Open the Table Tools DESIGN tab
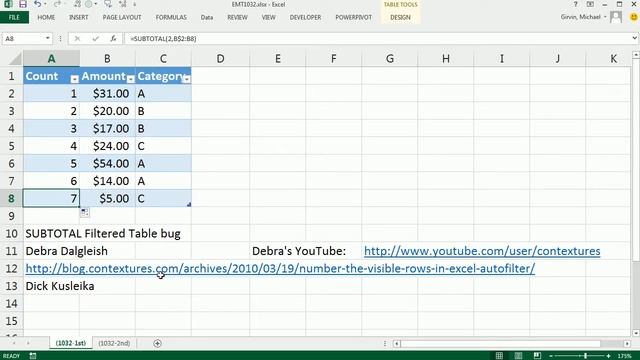The image size is (640, 360). coord(400,18)
